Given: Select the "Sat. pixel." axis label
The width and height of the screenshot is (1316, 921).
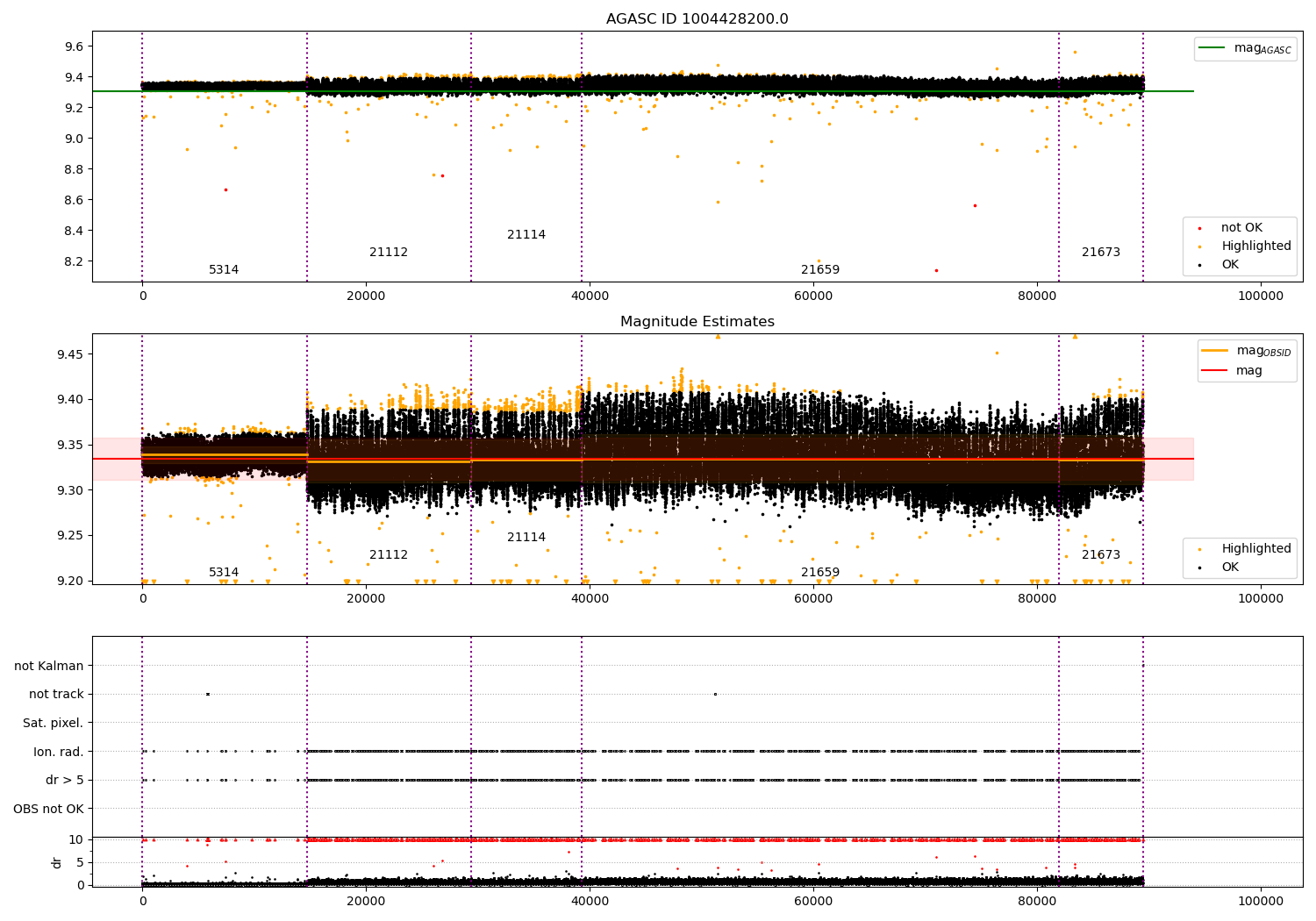Looking at the screenshot, I should click(53, 723).
